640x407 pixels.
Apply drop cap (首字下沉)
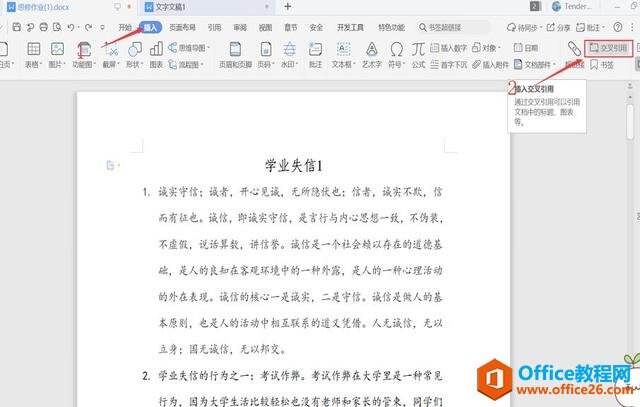coord(449,64)
